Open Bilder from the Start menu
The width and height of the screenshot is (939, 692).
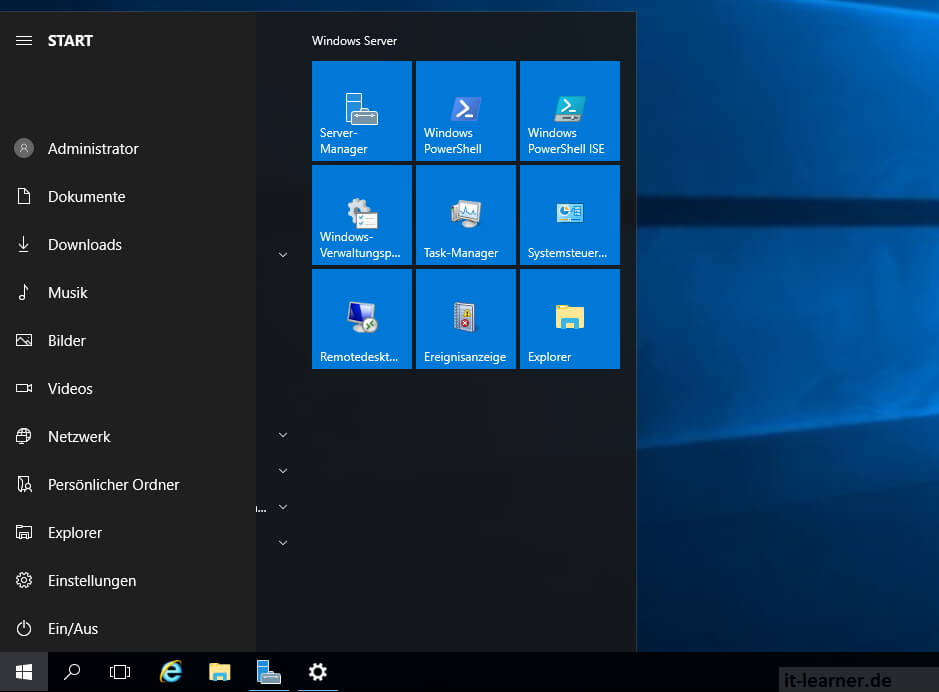128,341
